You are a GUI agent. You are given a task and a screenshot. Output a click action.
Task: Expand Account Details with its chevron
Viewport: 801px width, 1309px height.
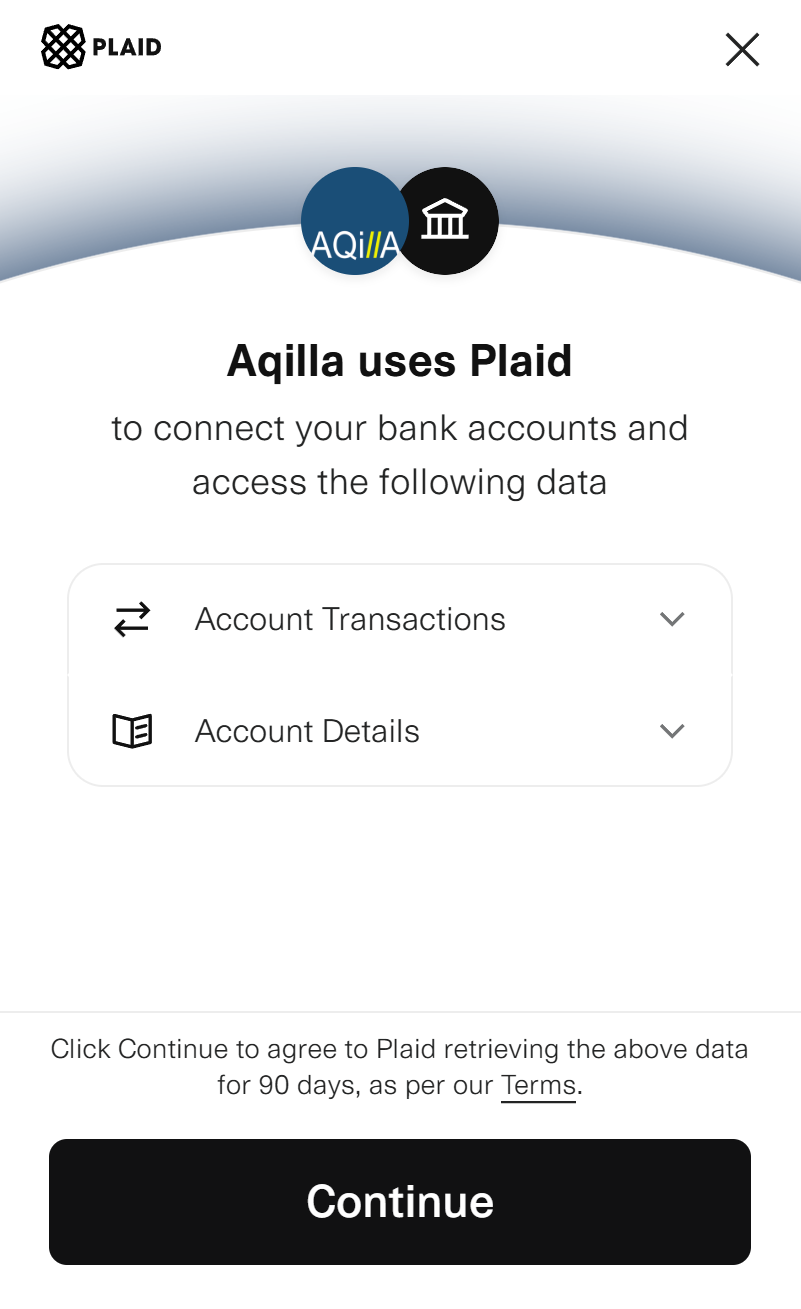coord(672,731)
